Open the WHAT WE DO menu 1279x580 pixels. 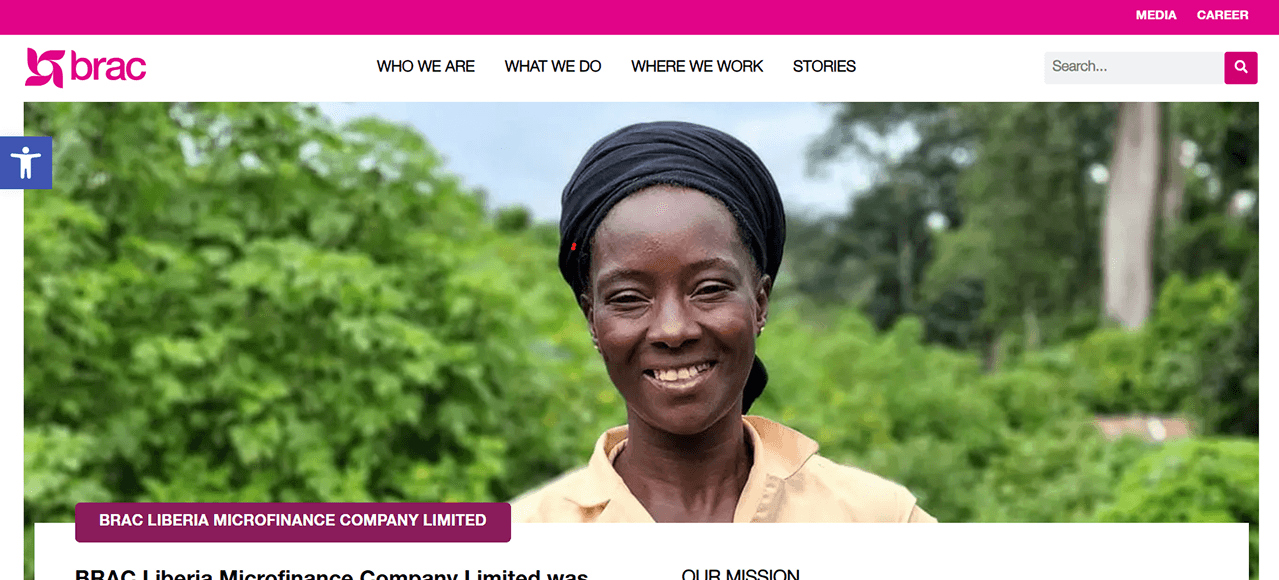pyautogui.click(x=553, y=66)
